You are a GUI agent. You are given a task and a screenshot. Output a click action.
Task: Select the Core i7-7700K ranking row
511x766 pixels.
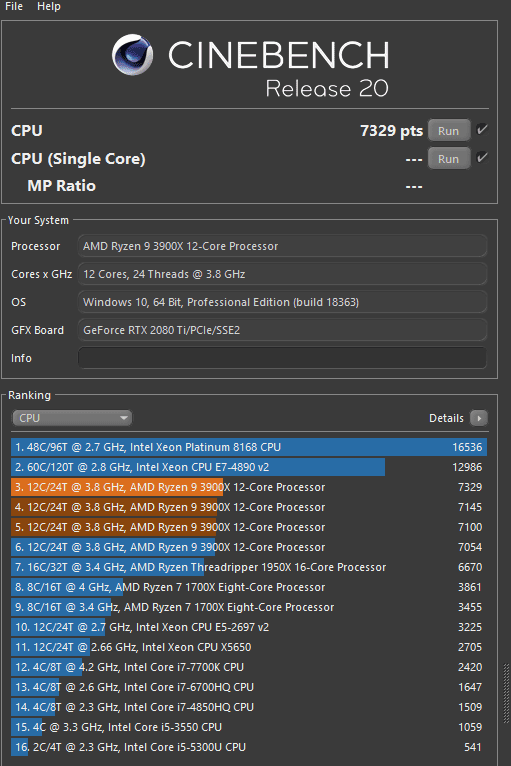pyautogui.click(x=249, y=667)
